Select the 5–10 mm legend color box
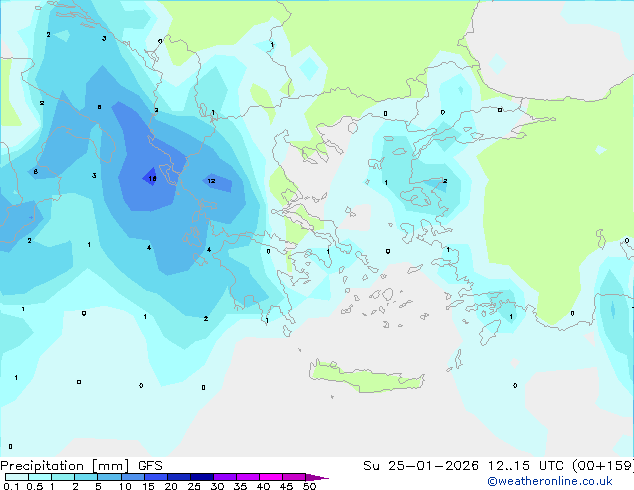Viewport: 634px width, 490px height. pyautogui.click(x=110, y=477)
